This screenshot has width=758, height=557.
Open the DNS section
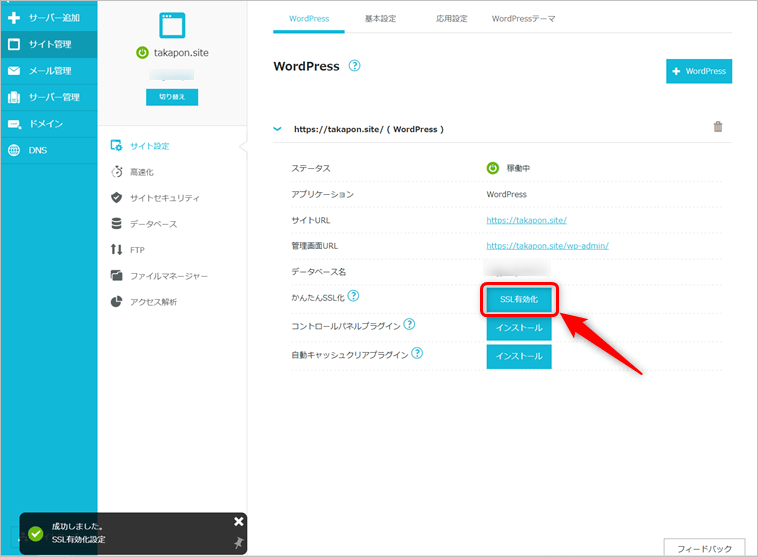click(x=37, y=150)
